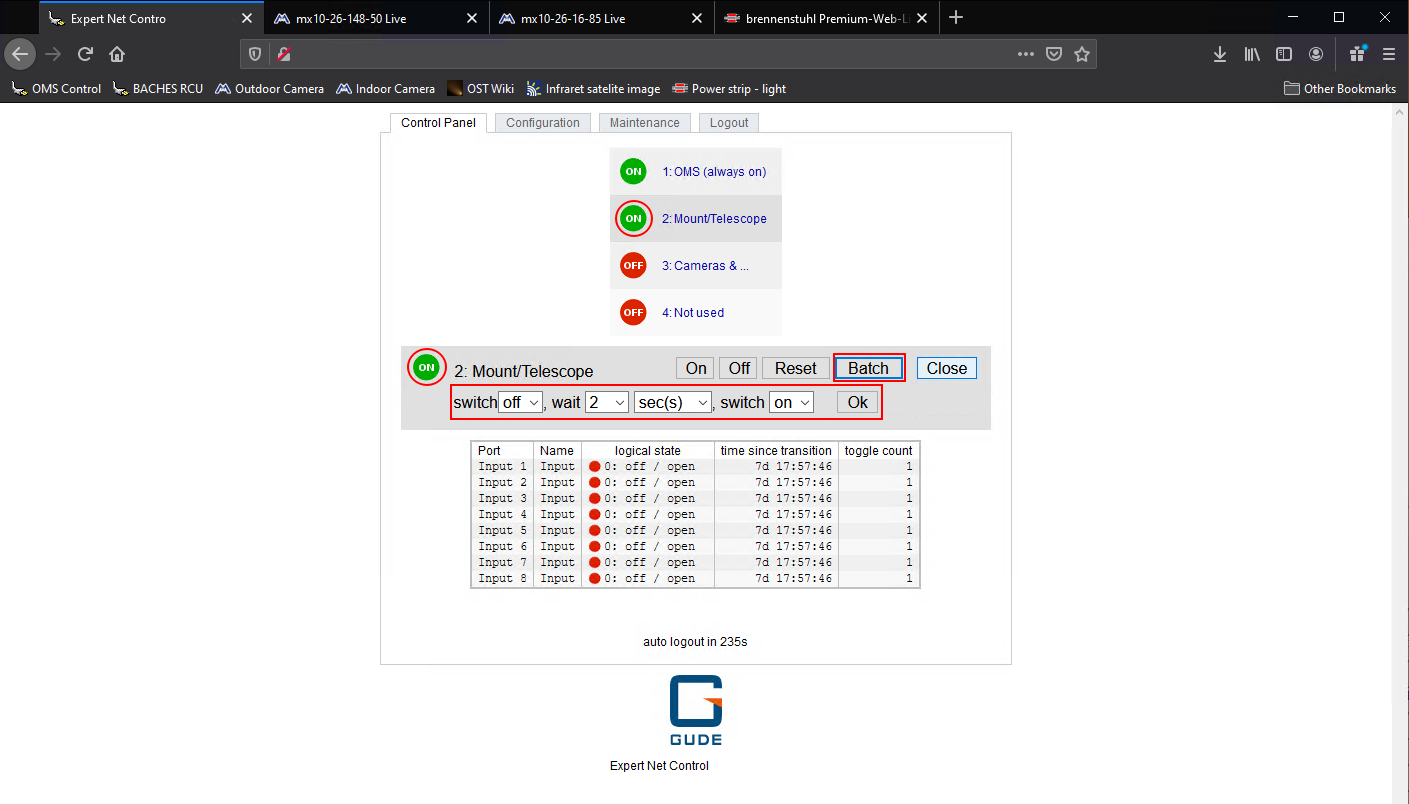The image size is (1409, 804).
Task: Go to the browser home page
Action: 117,54
